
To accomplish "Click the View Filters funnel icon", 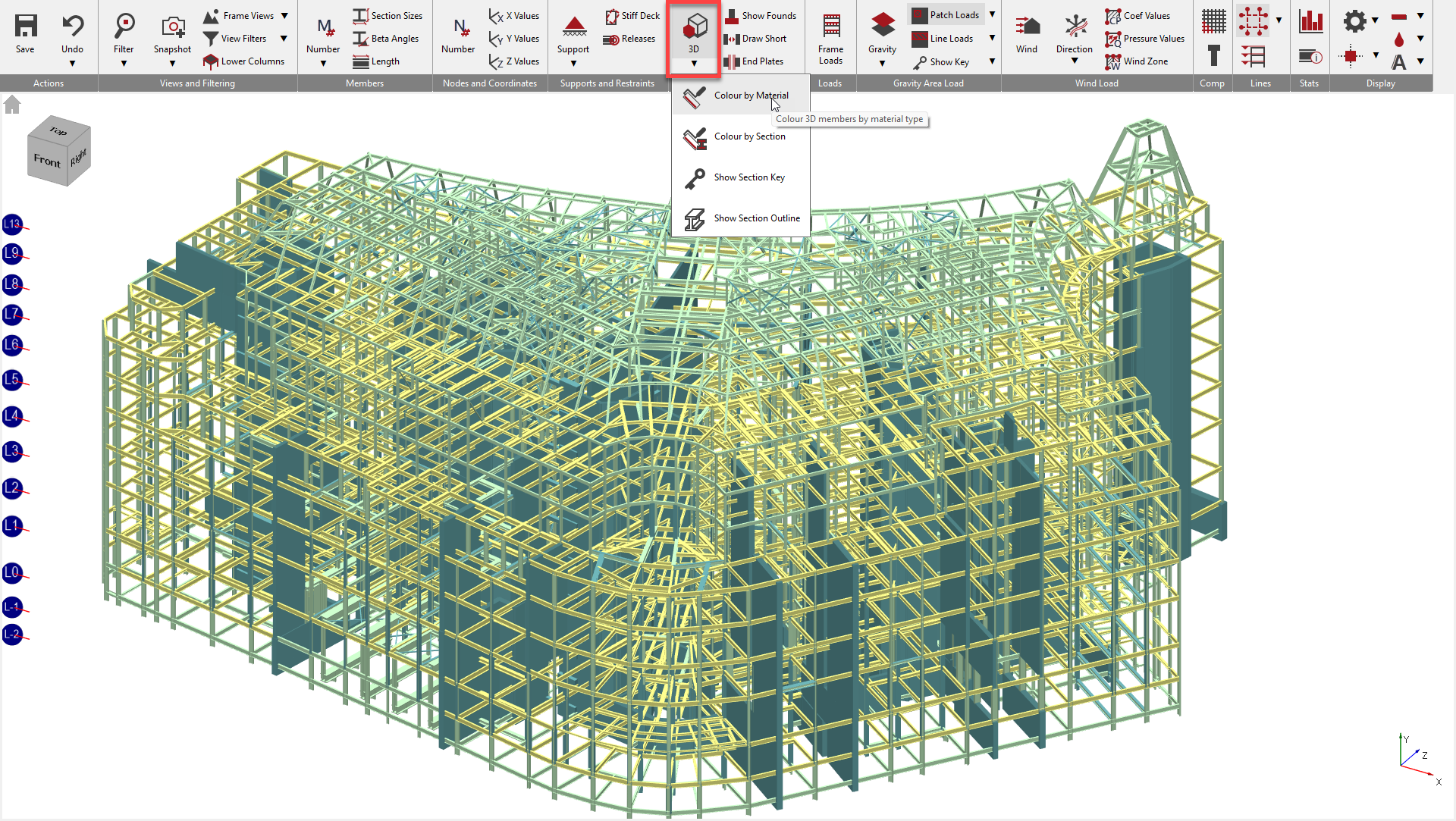I will [211, 39].
